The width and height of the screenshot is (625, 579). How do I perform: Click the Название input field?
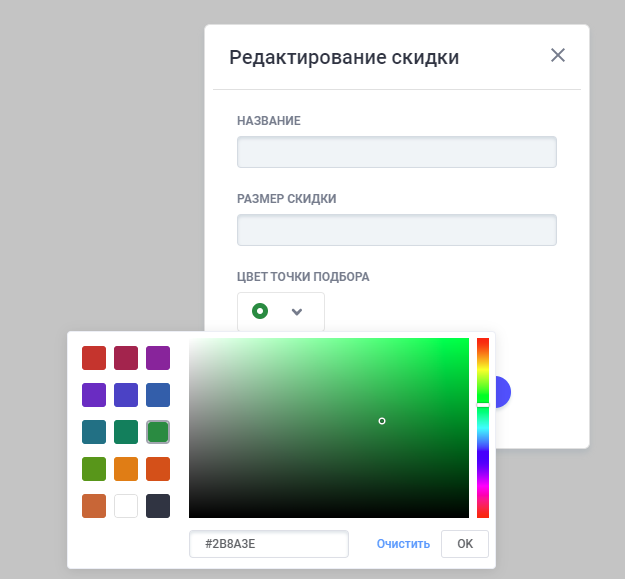[396, 152]
